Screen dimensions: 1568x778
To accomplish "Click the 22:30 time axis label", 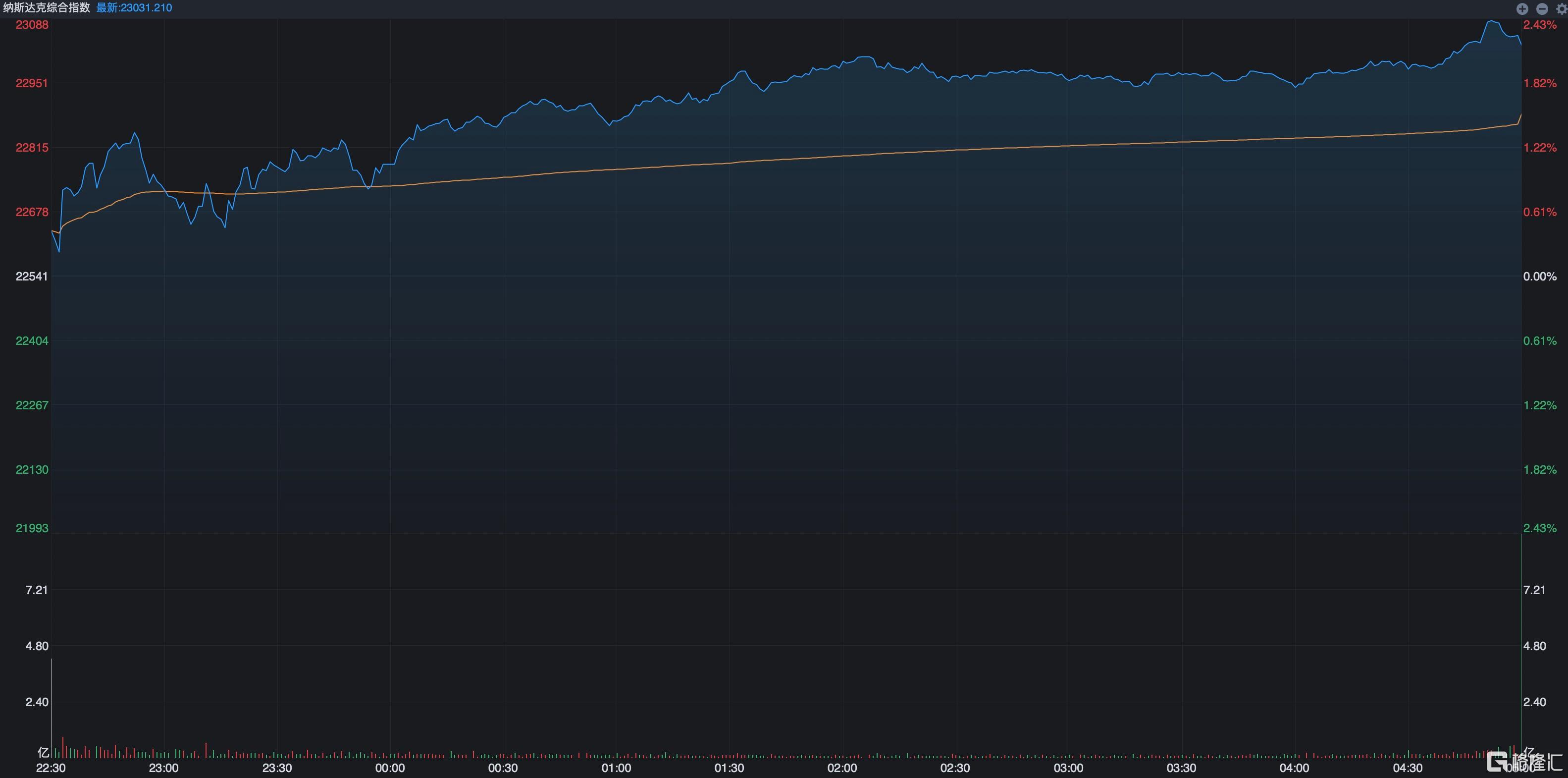I will (51, 768).
